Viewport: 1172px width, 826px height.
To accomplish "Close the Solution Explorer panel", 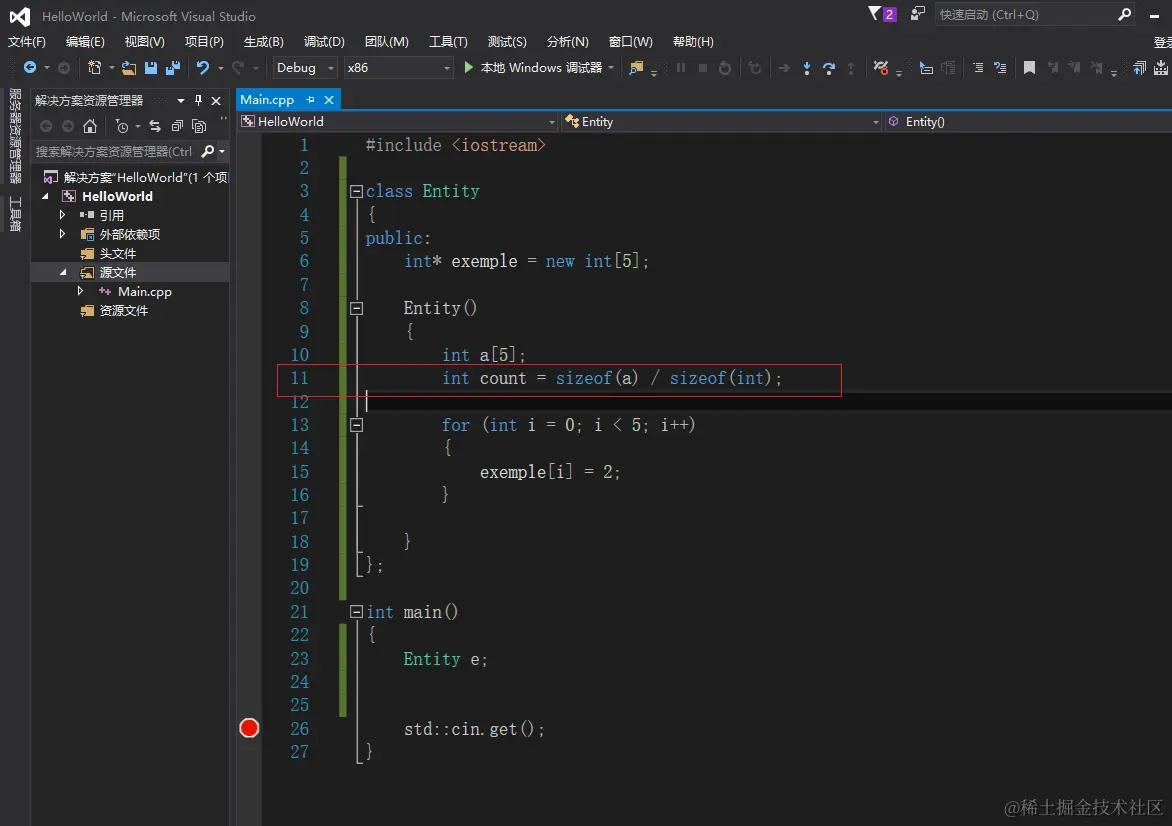I will pos(216,100).
